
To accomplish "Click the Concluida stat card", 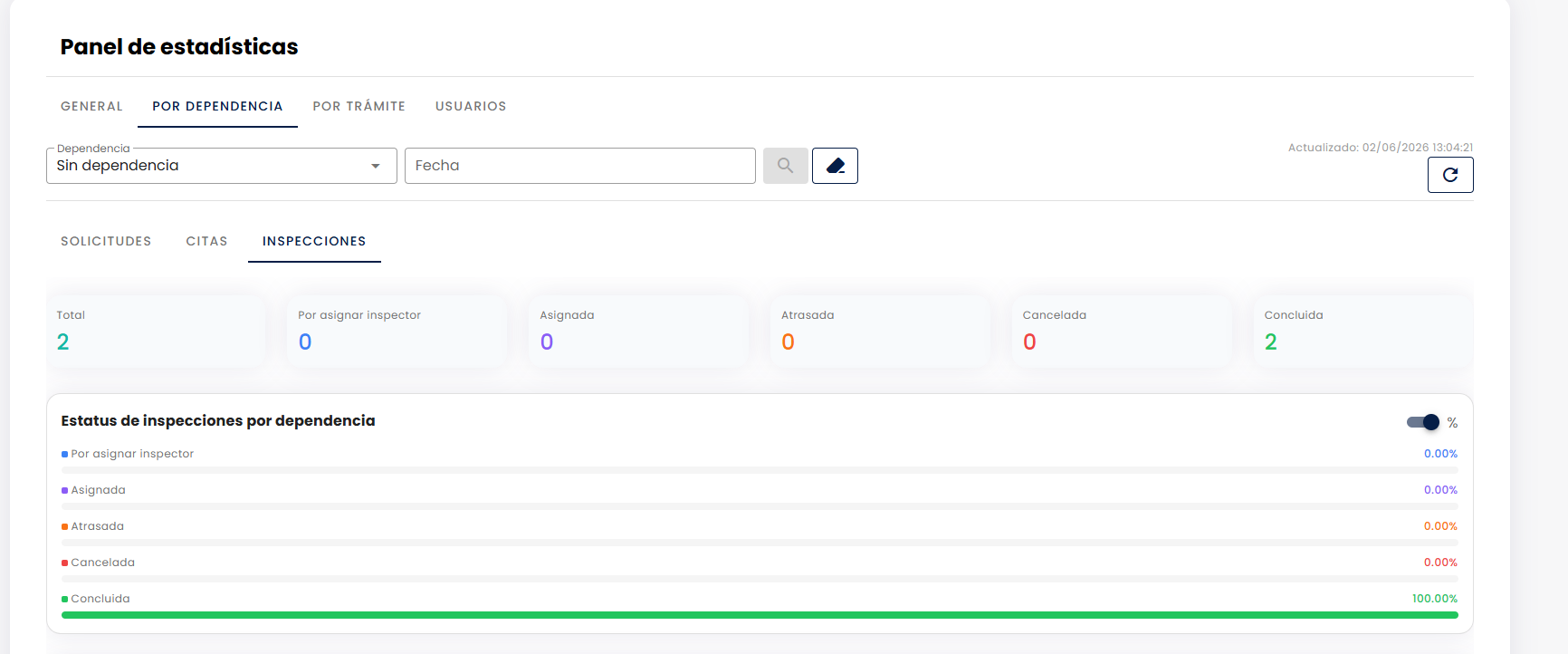I will tap(1363, 332).
